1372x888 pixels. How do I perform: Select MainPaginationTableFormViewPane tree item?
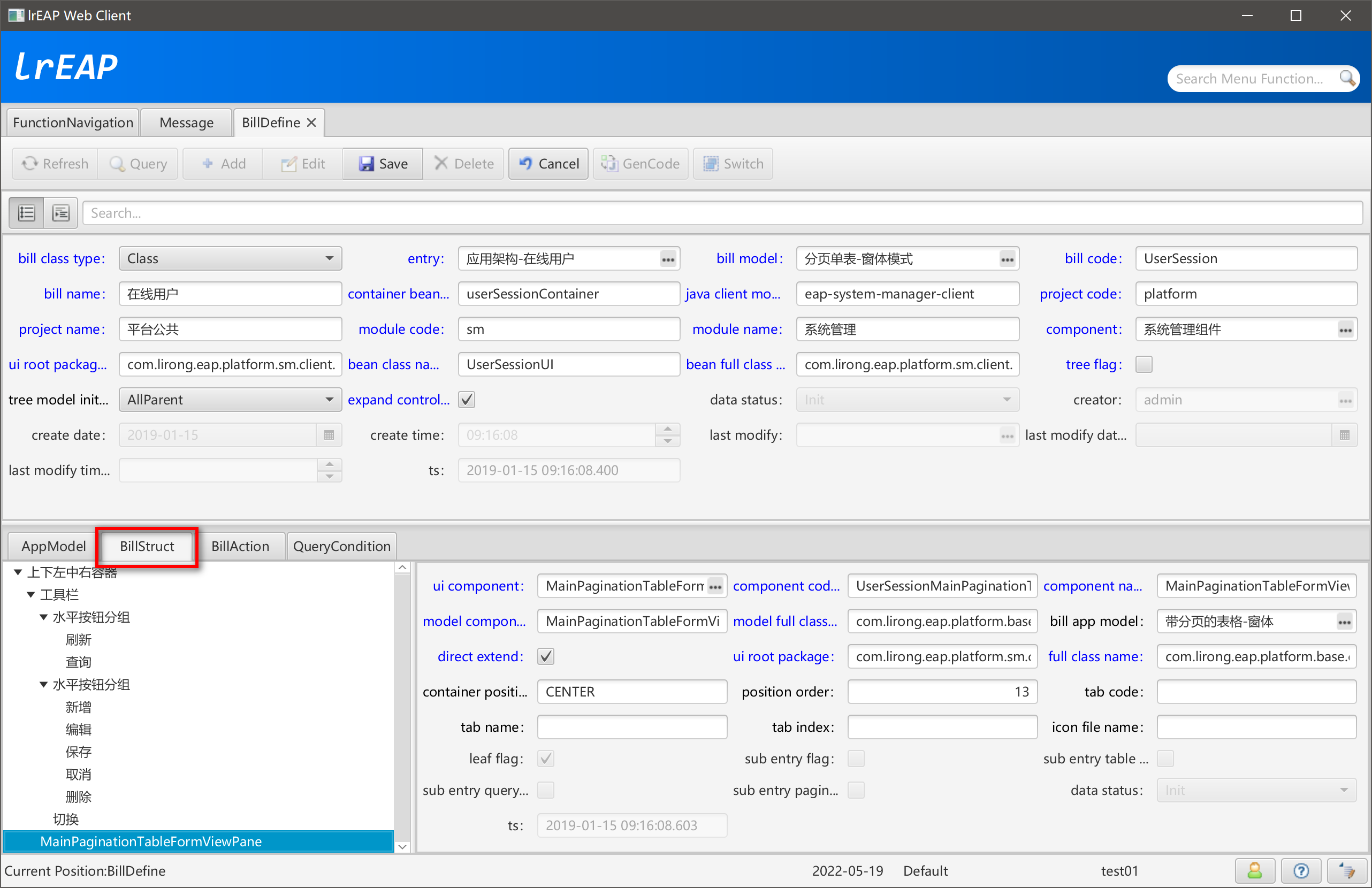coord(199,842)
